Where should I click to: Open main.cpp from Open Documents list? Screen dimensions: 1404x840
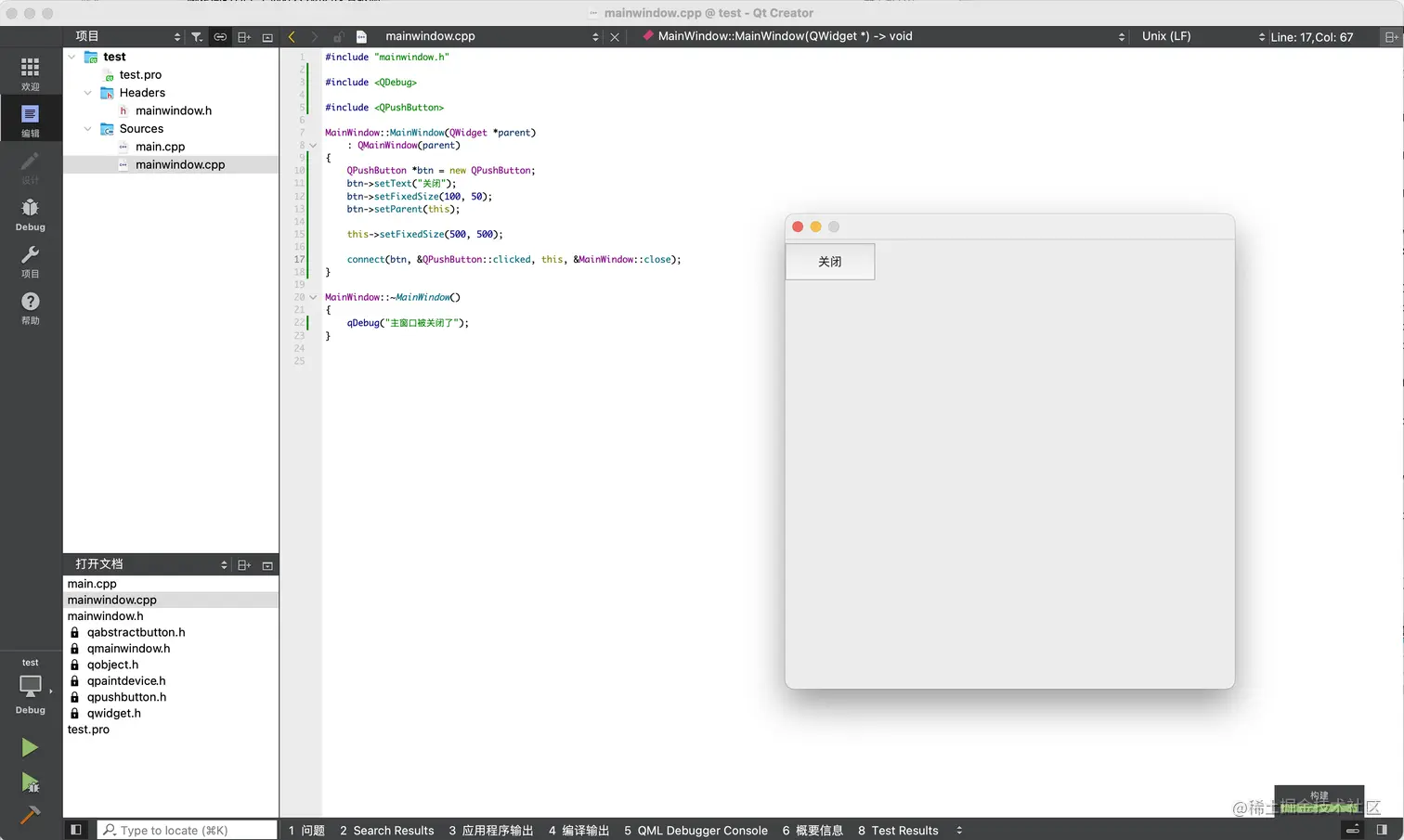[92, 584]
